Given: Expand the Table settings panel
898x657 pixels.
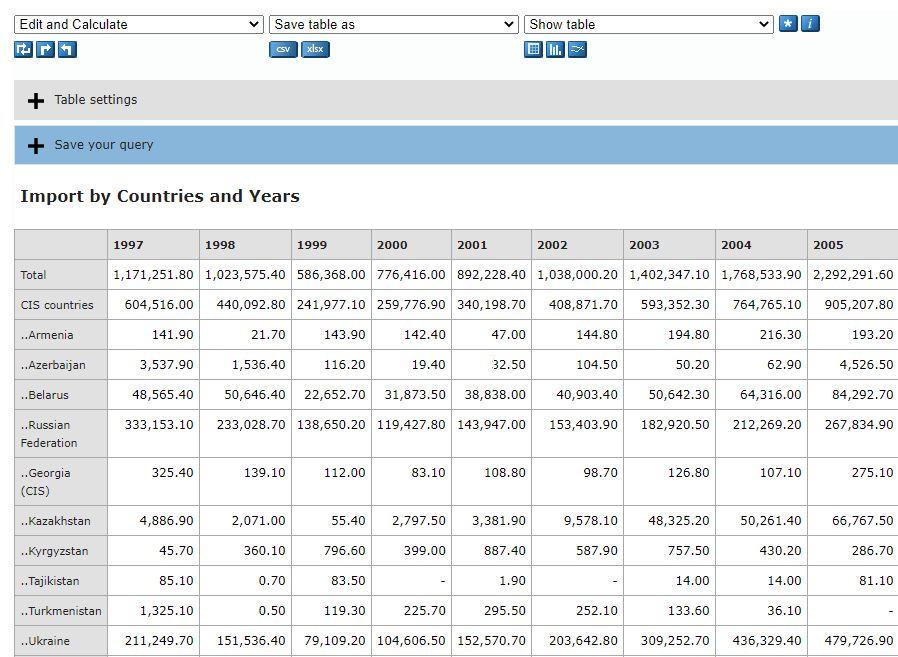Looking at the screenshot, I should click(x=456, y=100).
